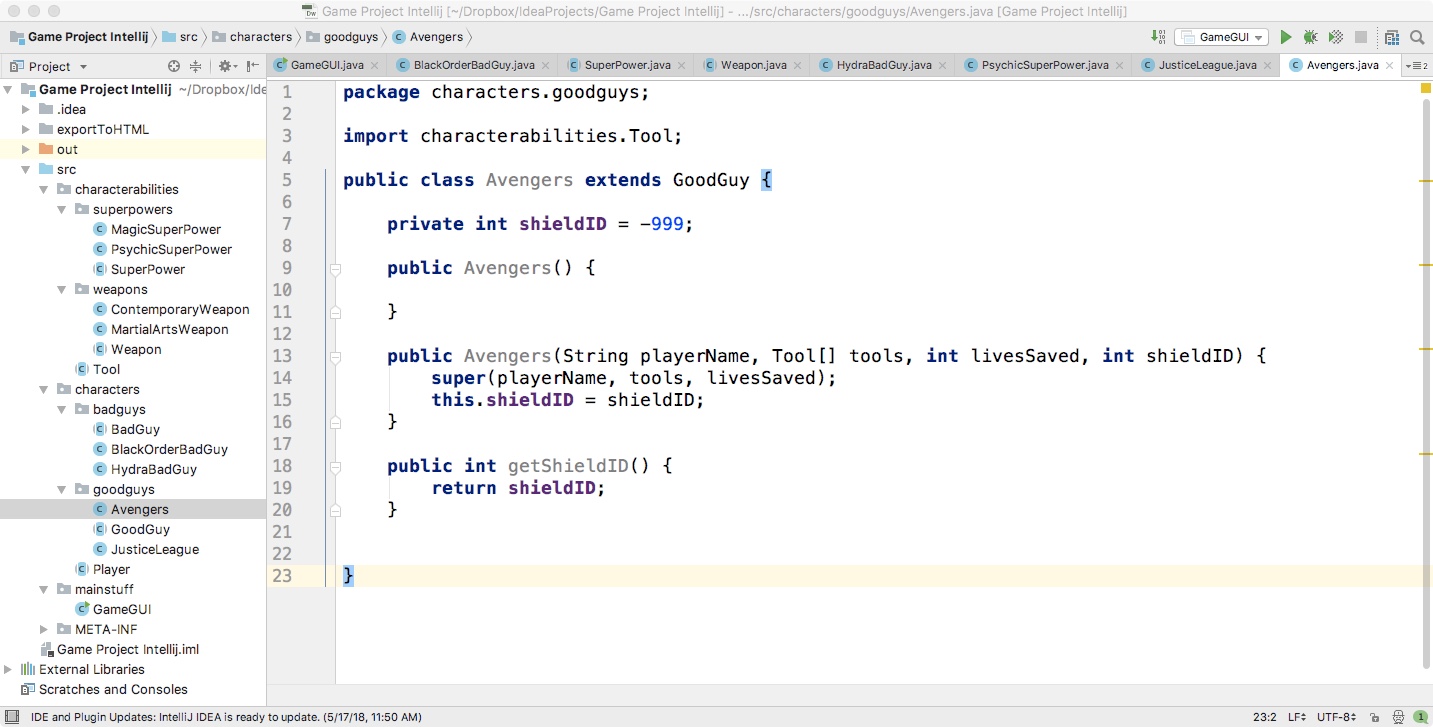Run with coverage icon

point(1335,37)
